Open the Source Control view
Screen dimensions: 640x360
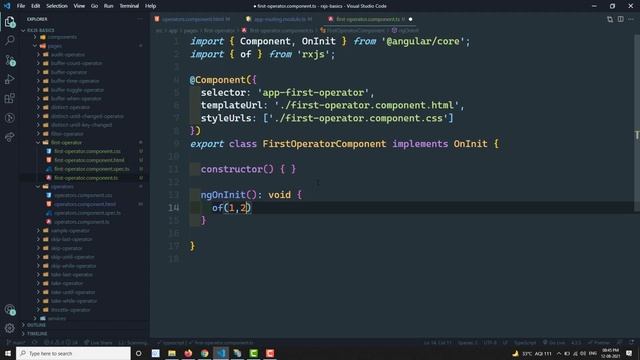click(x=10, y=60)
